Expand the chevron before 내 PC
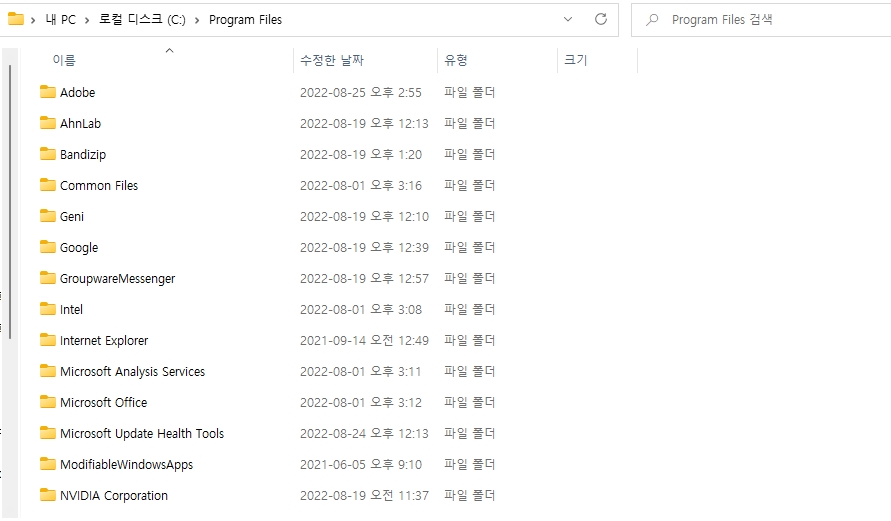 [33, 20]
